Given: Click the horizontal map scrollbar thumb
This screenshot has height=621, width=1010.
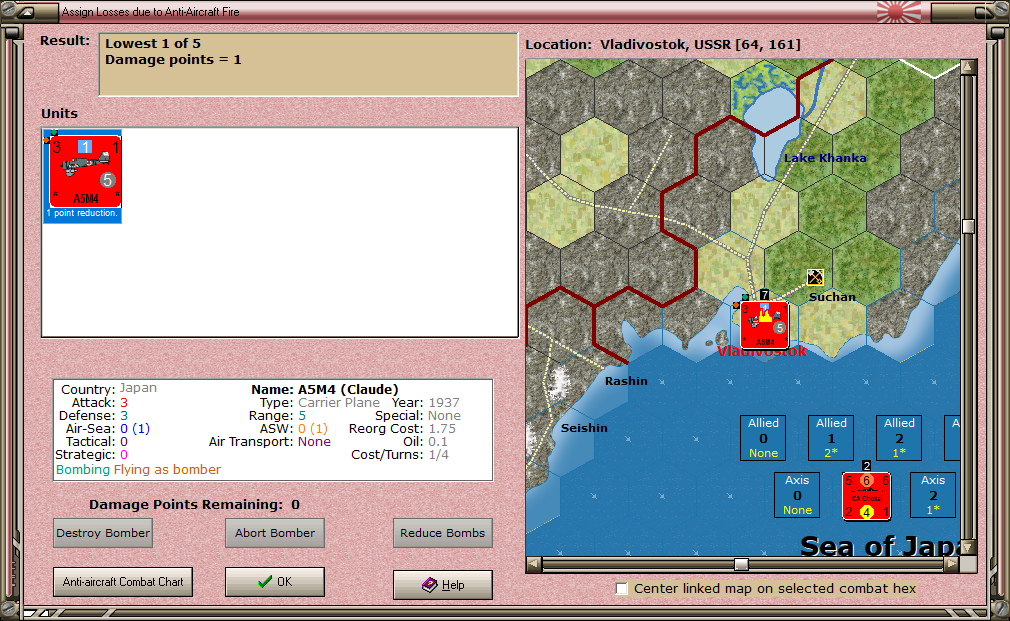Looking at the screenshot, I should pyautogui.click(x=741, y=563).
